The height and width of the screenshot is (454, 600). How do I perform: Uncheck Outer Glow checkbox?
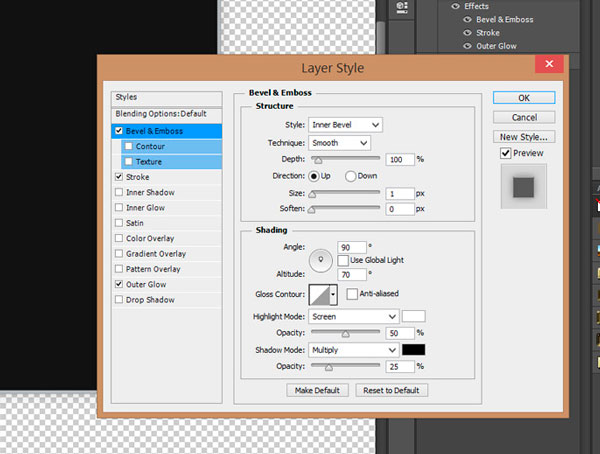point(119,284)
